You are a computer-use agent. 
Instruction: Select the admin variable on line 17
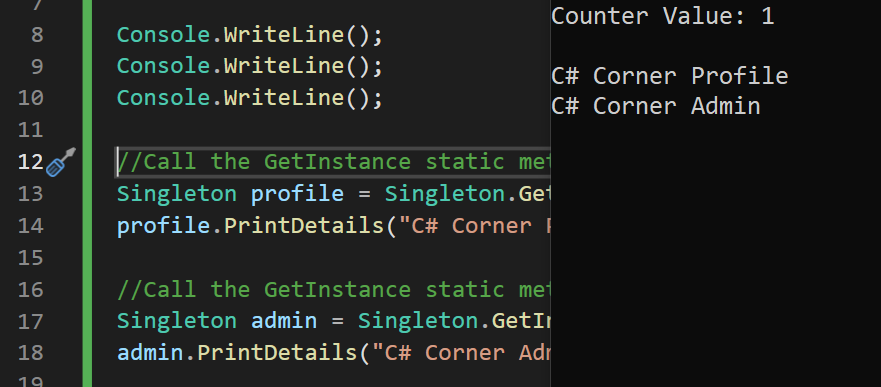pyautogui.click(x=284, y=321)
